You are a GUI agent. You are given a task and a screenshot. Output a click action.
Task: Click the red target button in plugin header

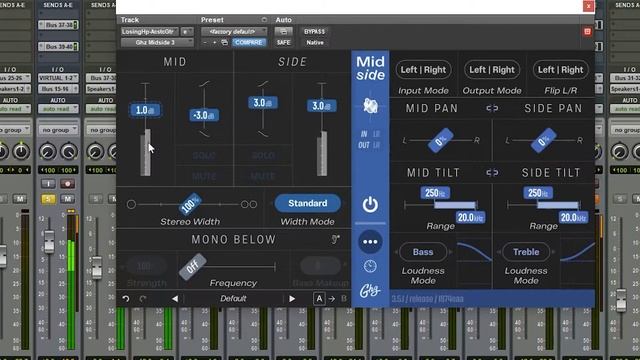587,31
